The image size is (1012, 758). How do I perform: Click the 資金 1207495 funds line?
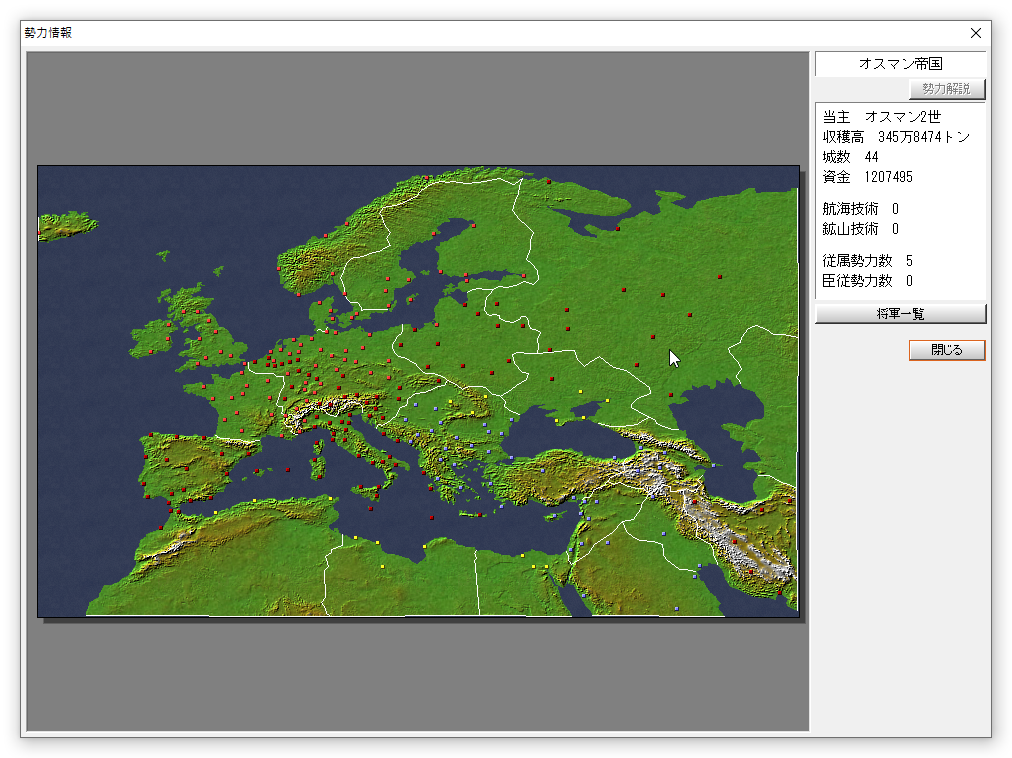(867, 177)
